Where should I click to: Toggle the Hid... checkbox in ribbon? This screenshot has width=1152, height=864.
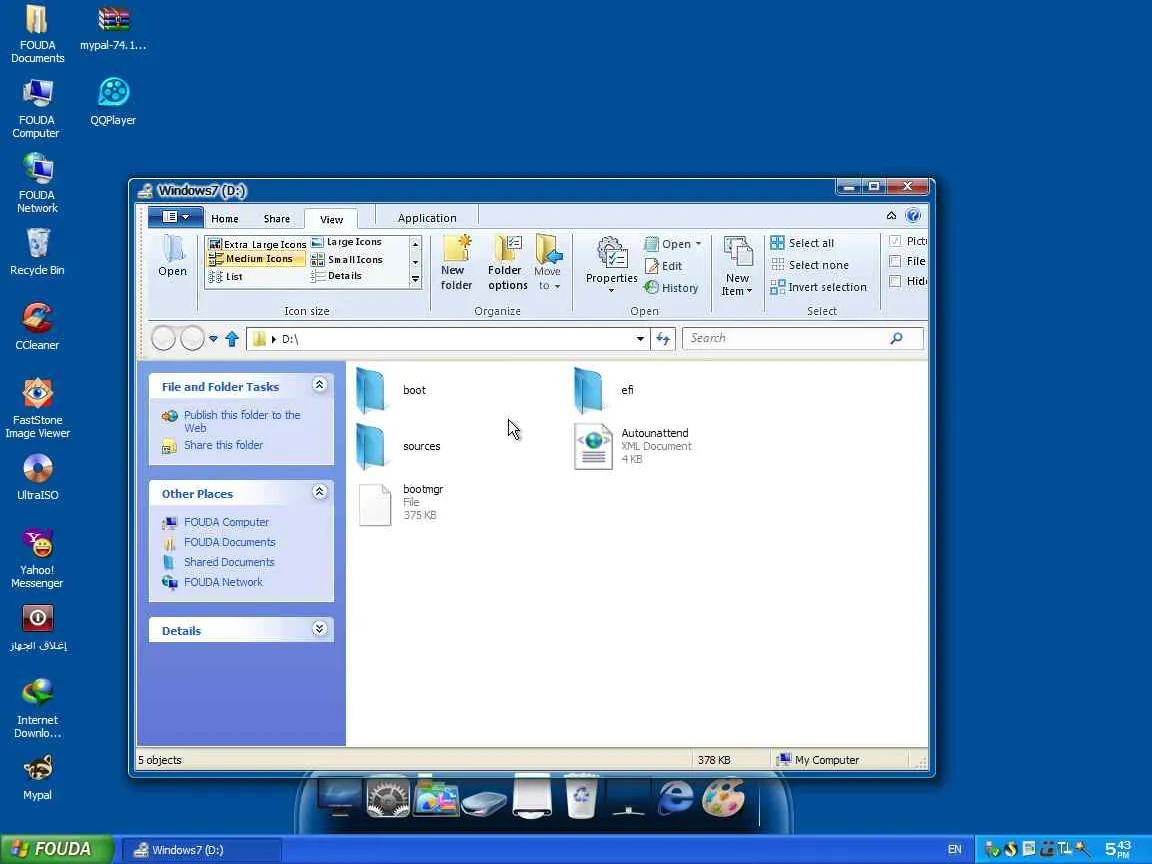[x=895, y=281]
